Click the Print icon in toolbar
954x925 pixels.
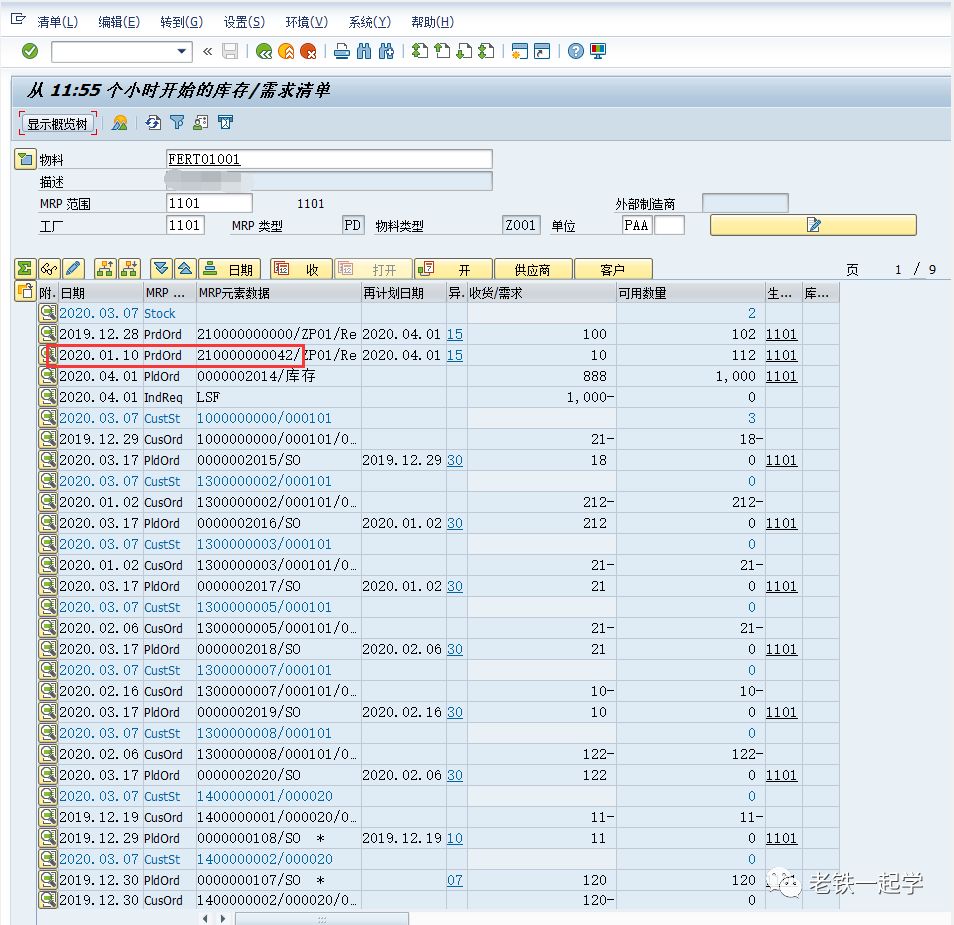pos(342,52)
